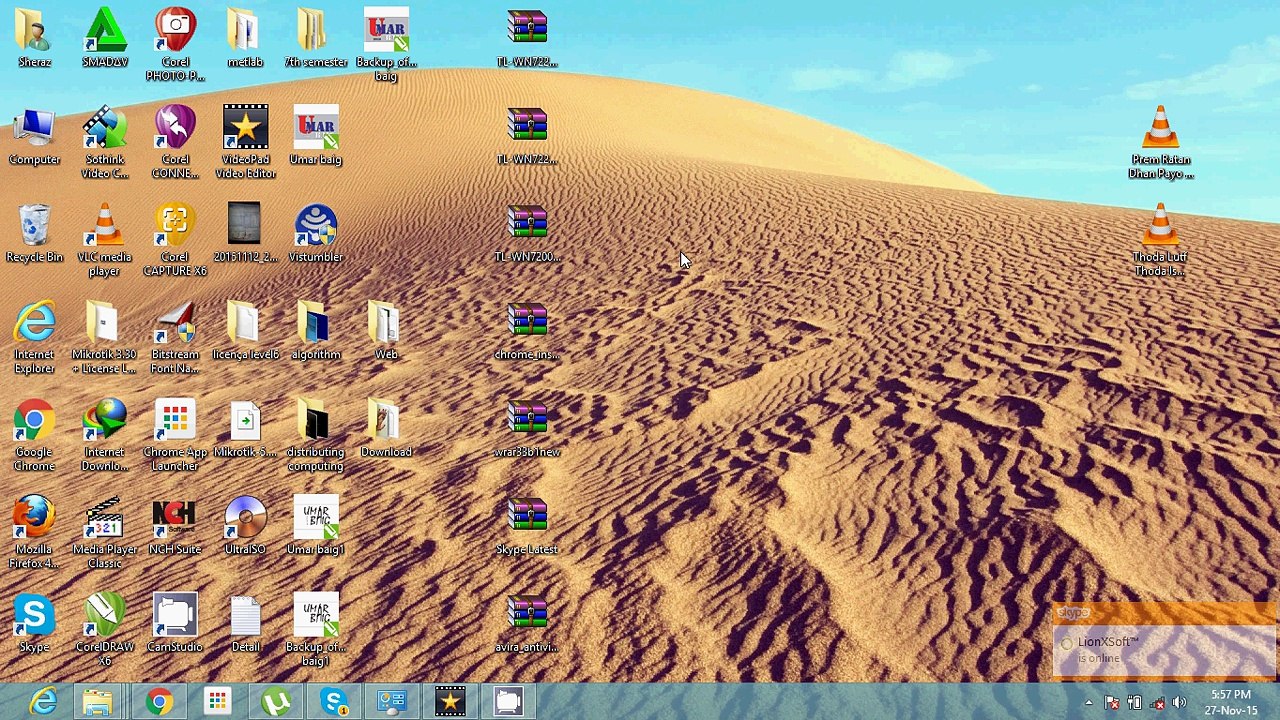The height and width of the screenshot is (720, 1280).
Task: Launch the Bitstream Font Navigator shortcut
Action: pos(175,338)
